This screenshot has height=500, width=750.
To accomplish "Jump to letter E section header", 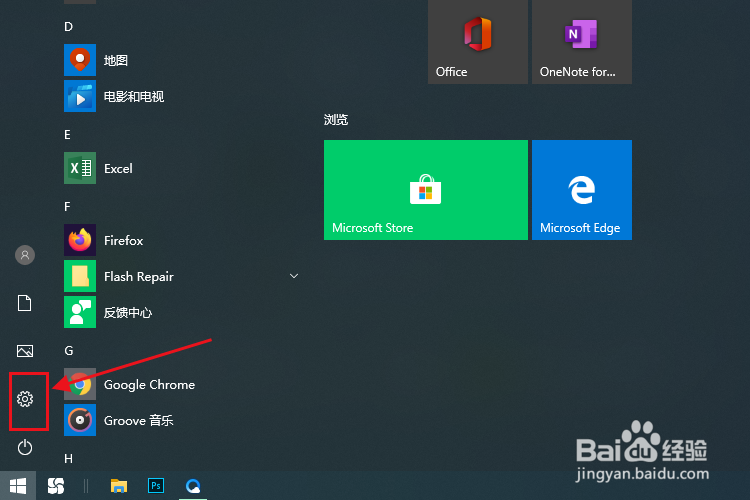I will coord(67,135).
